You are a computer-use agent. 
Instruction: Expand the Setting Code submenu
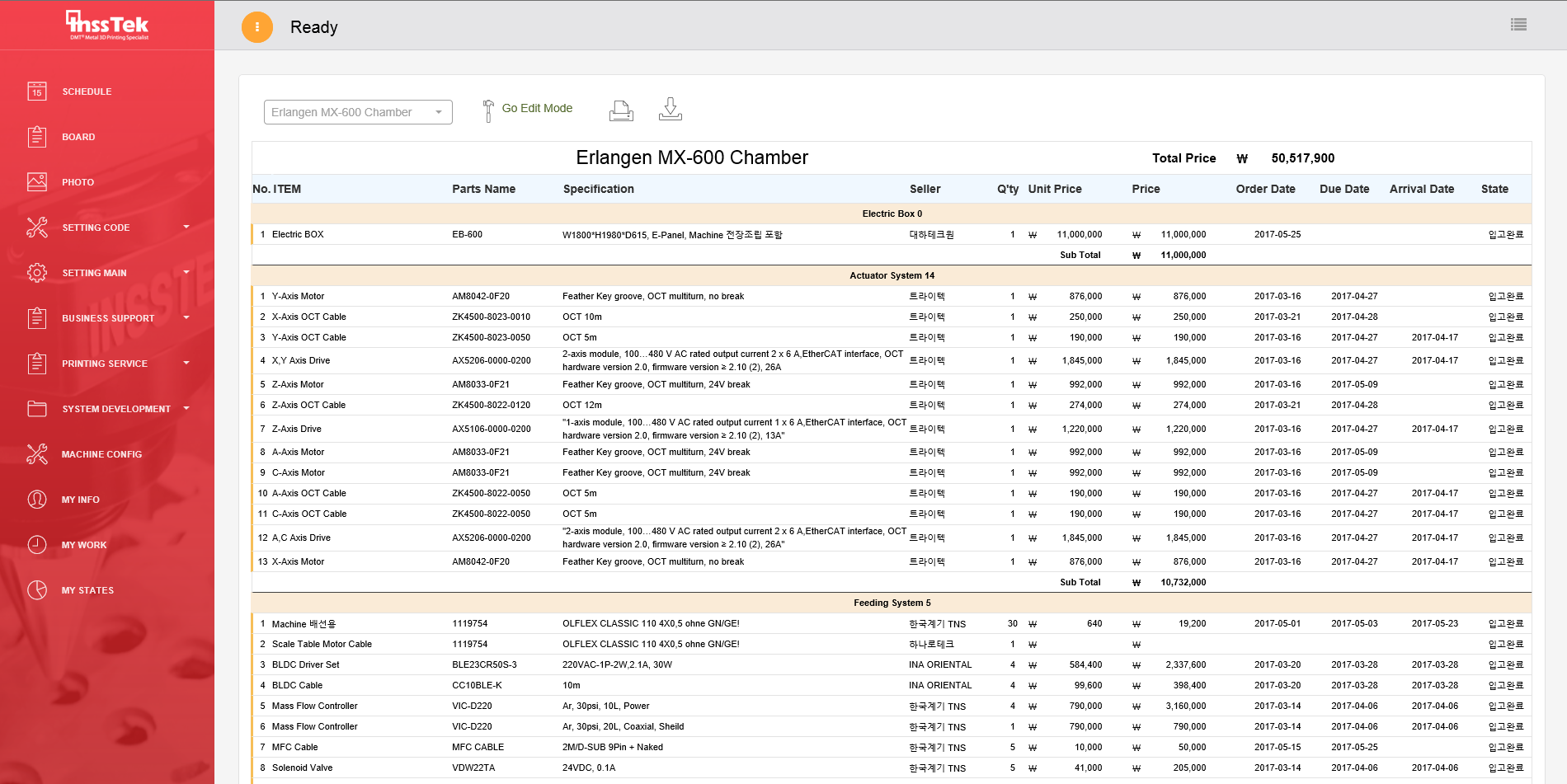(x=186, y=227)
